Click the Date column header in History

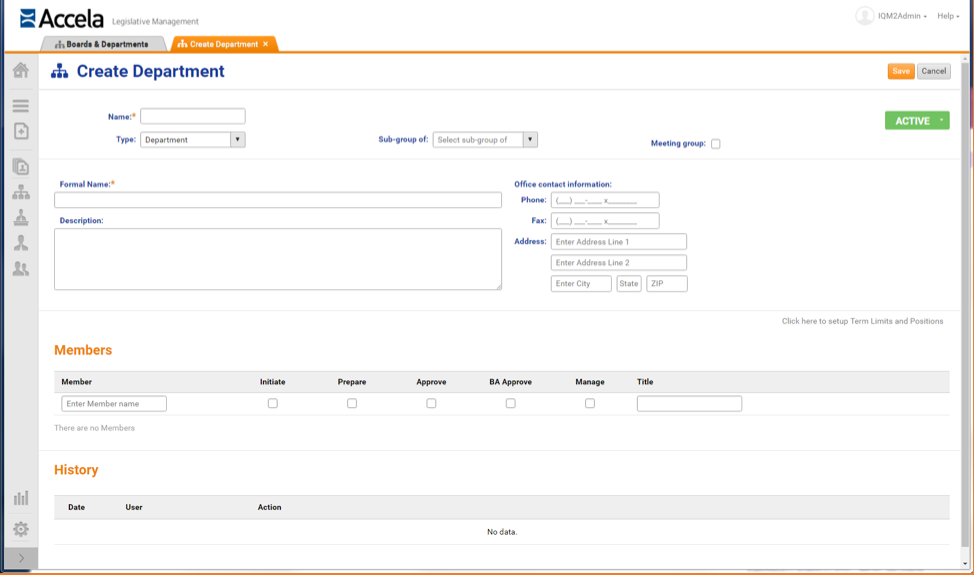76,507
